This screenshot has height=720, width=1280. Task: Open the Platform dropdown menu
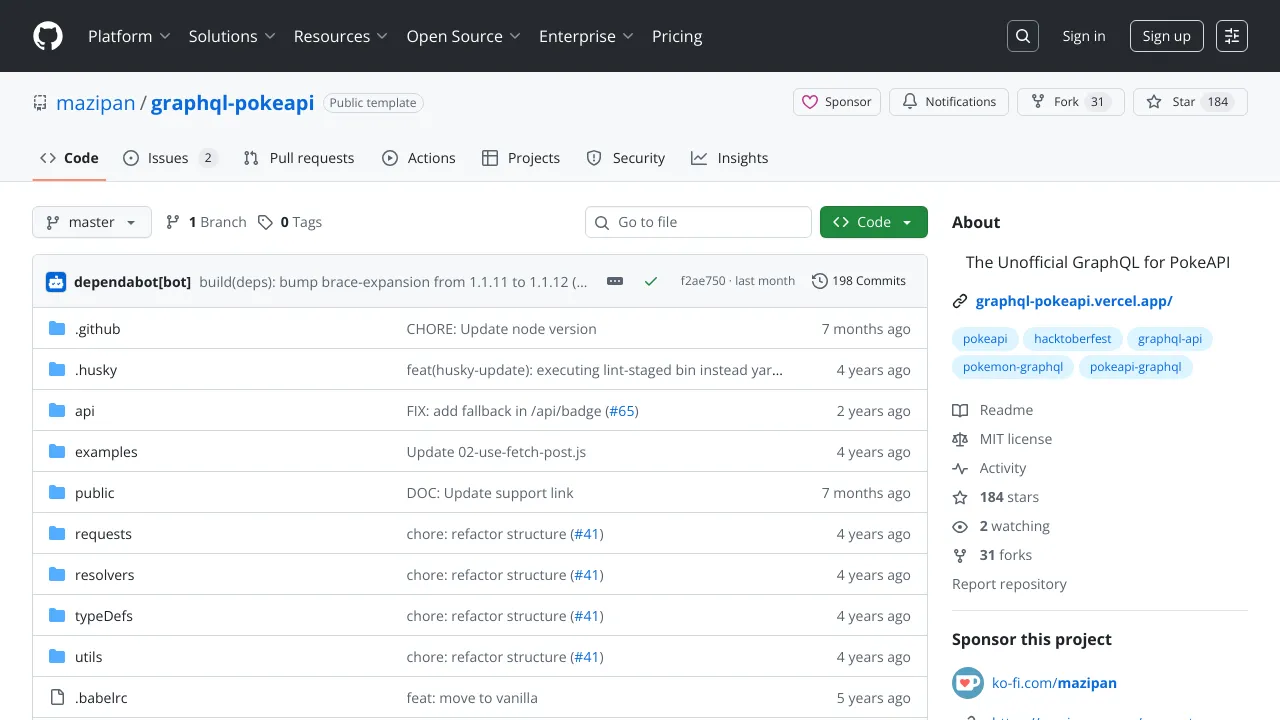tap(129, 36)
